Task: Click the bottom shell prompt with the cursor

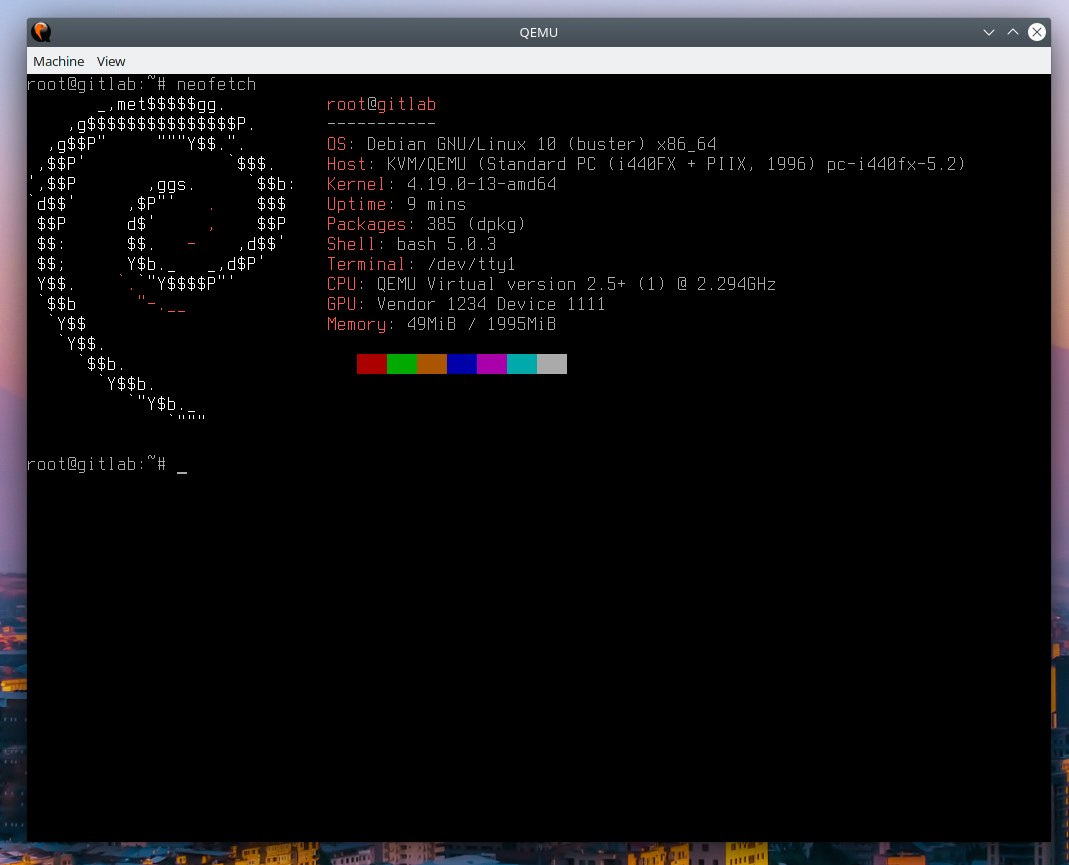Action: pyautogui.click(x=107, y=464)
